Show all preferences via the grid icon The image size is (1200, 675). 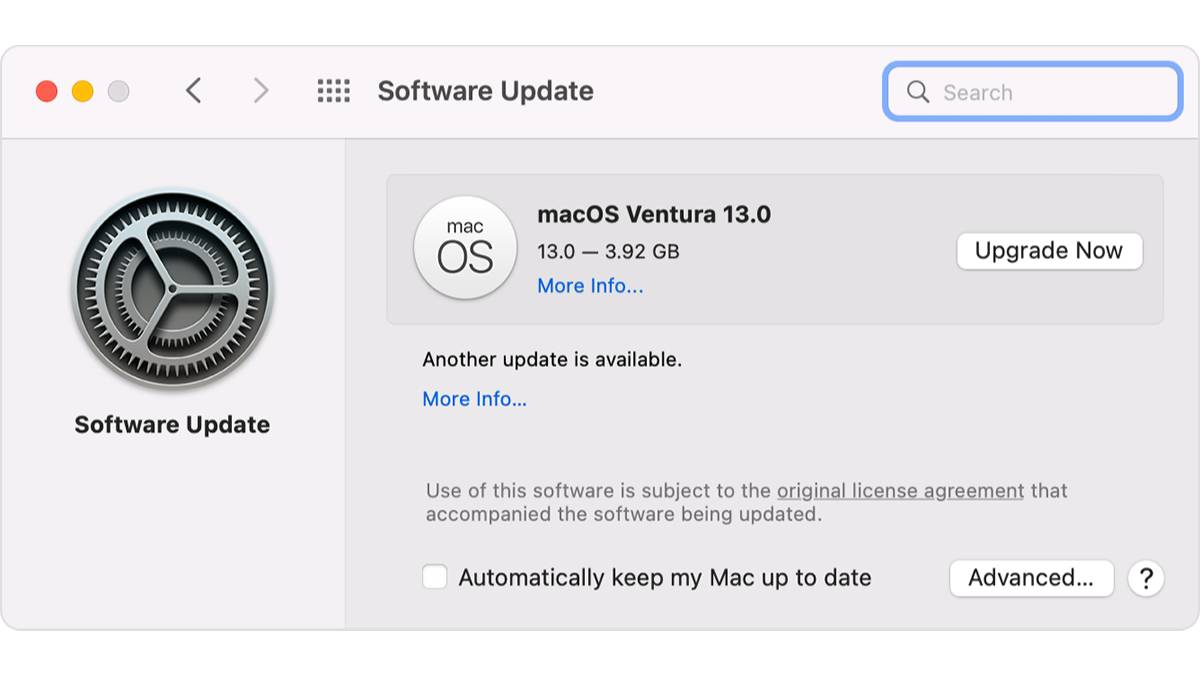coord(333,91)
